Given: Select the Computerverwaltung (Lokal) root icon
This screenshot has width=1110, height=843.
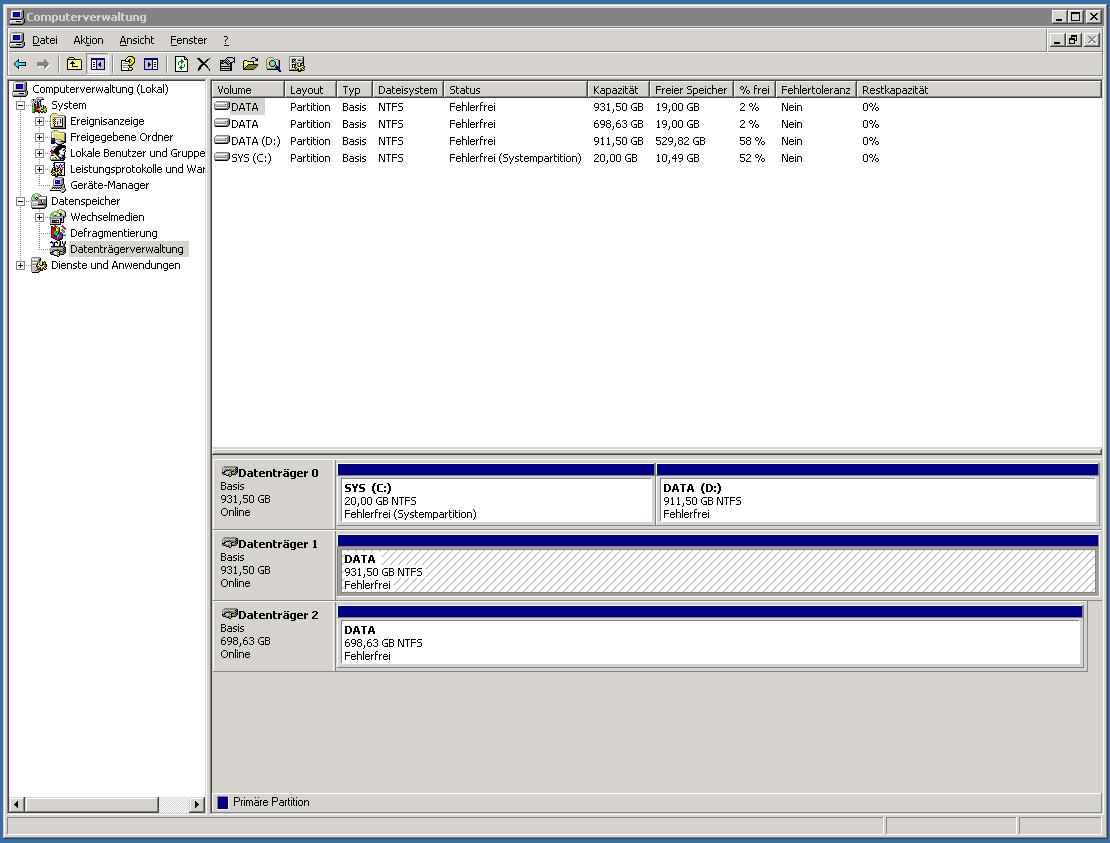Looking at the screenshot, I should click(20, 89).
